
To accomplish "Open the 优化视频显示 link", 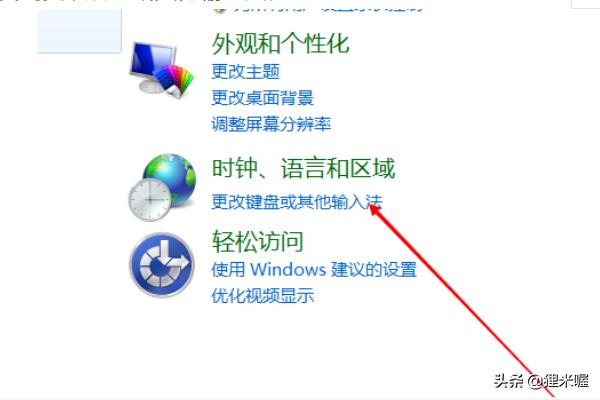I will (x=263, y=296).
